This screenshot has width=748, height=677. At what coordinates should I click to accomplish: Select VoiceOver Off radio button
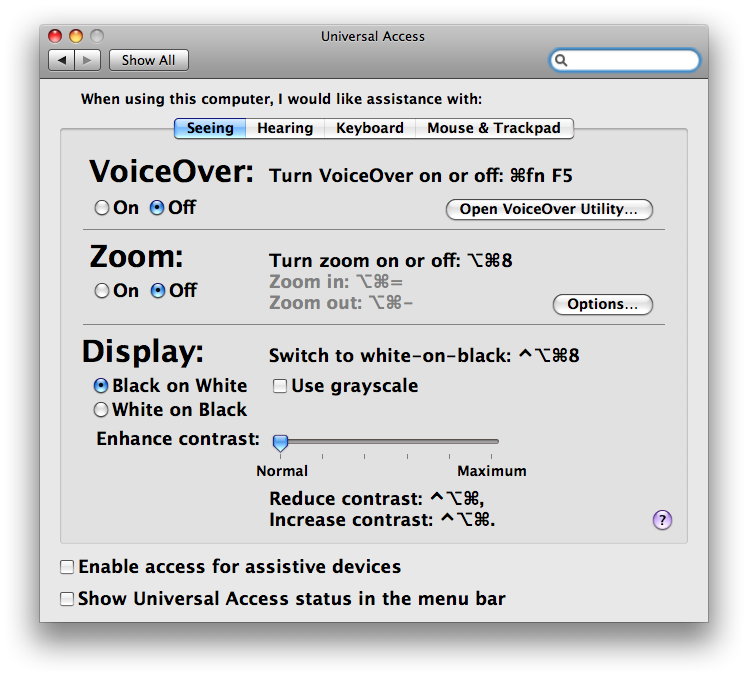pos(157,208)
